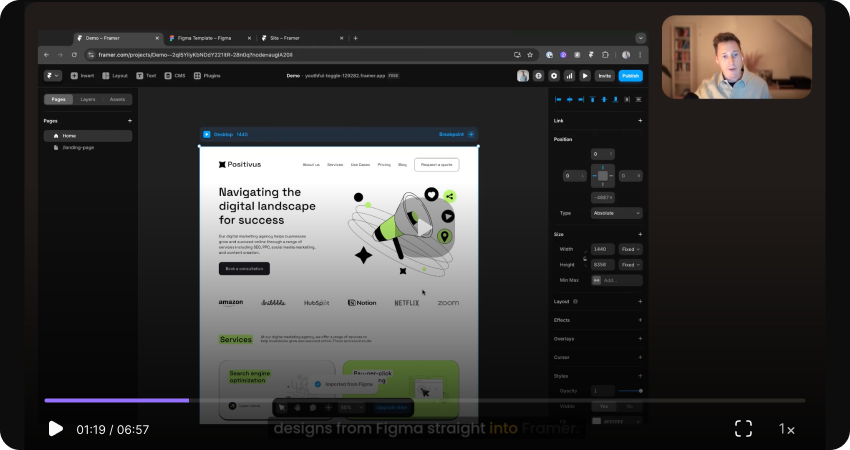The image size is (850, 450).
Task: Open the Framer logo main menu
Action: click(53, 76)
